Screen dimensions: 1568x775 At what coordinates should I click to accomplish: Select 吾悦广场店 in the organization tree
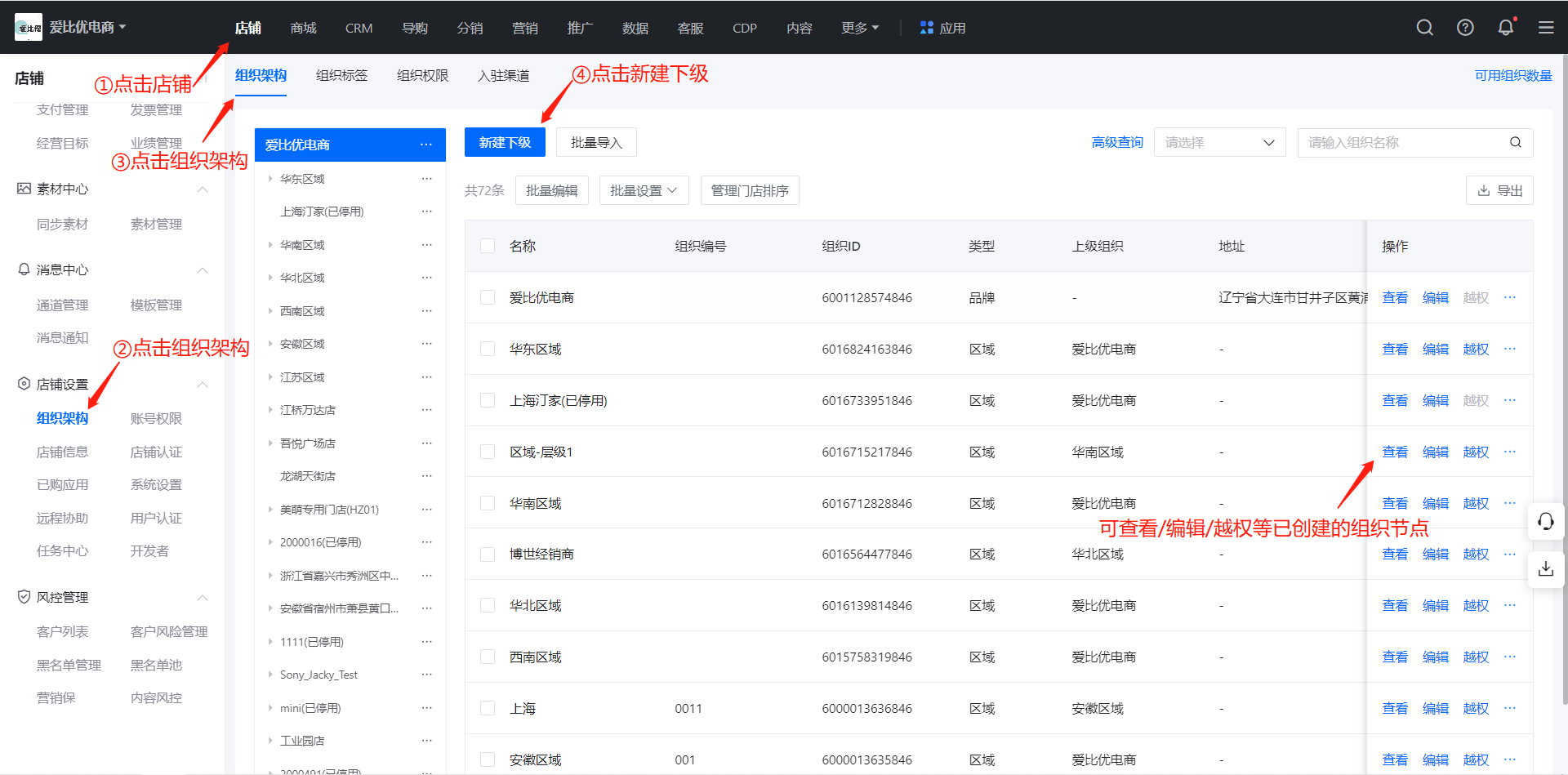click(x=308, y=443)
